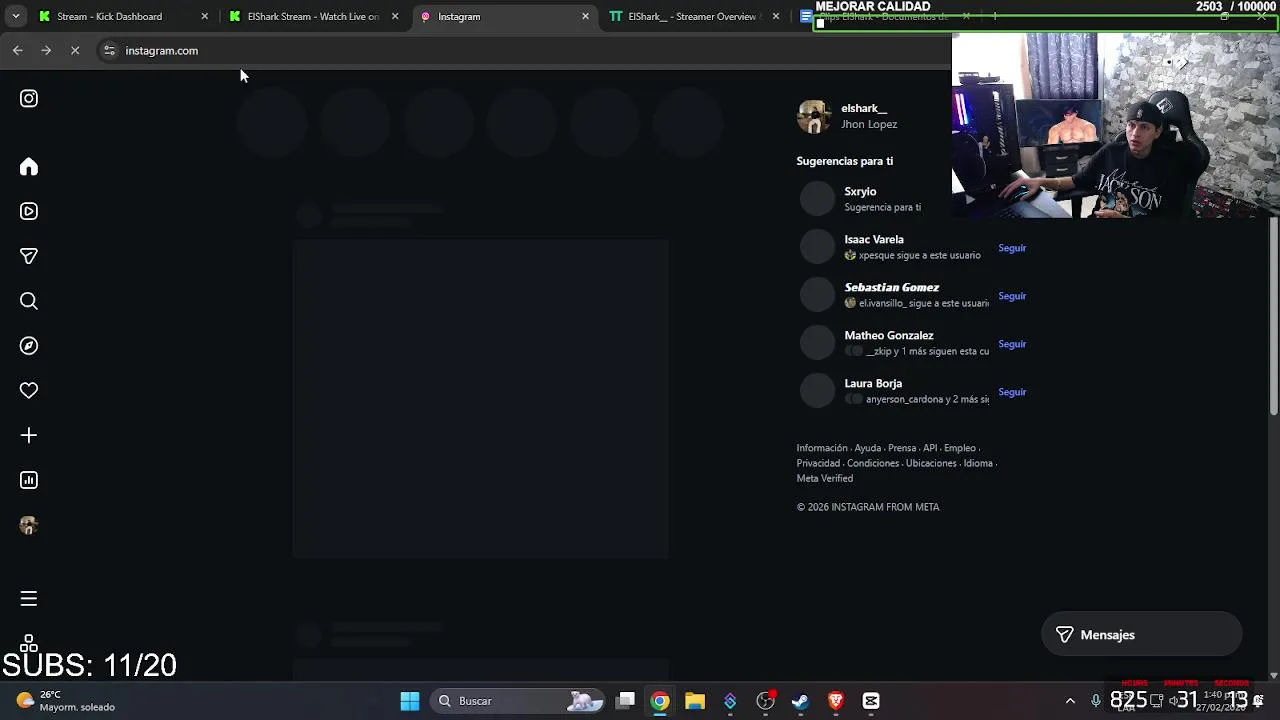Open Empleo footer link

[x=960, y=448]
